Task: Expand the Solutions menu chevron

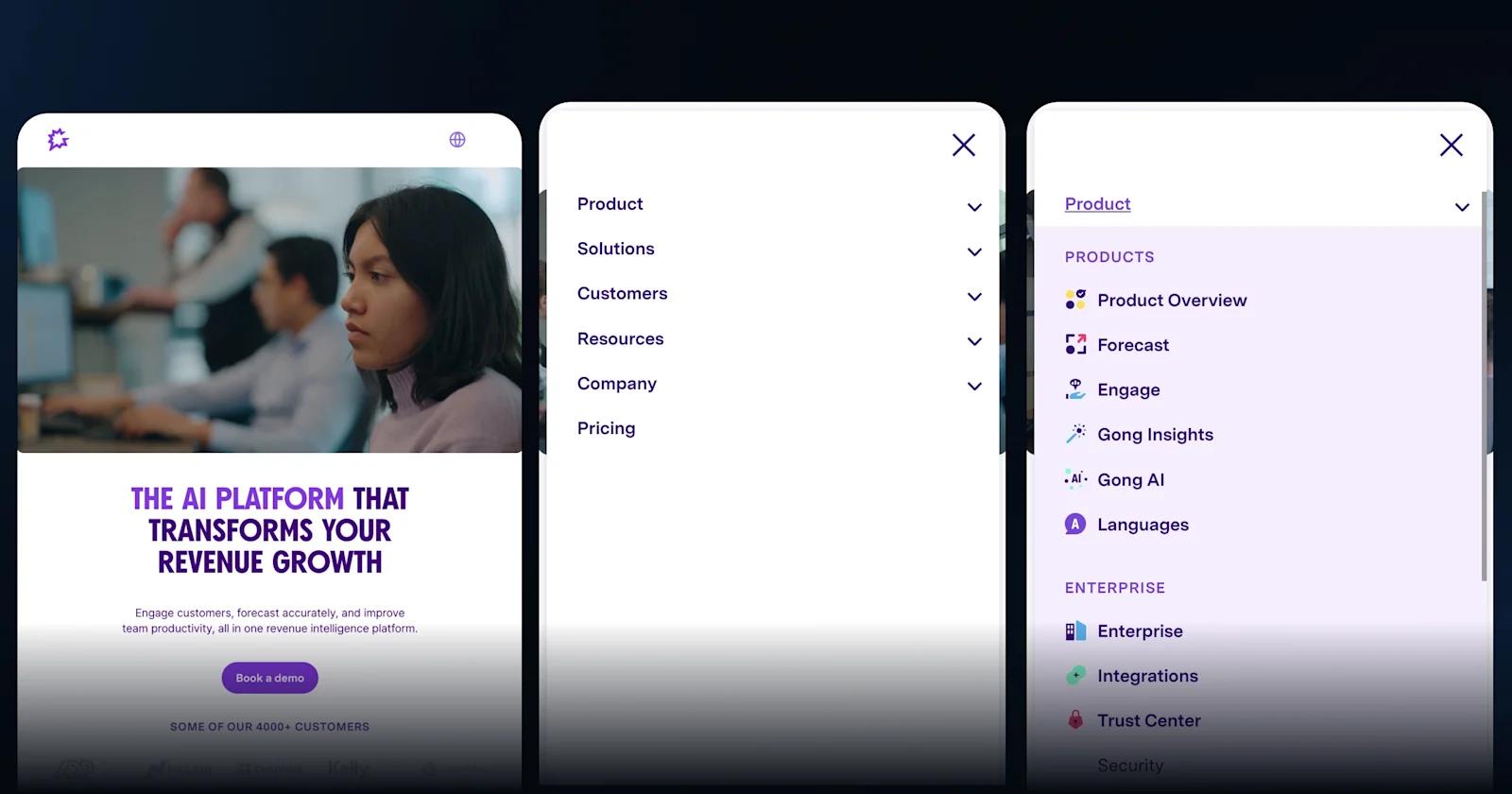Action: point(974,251)
